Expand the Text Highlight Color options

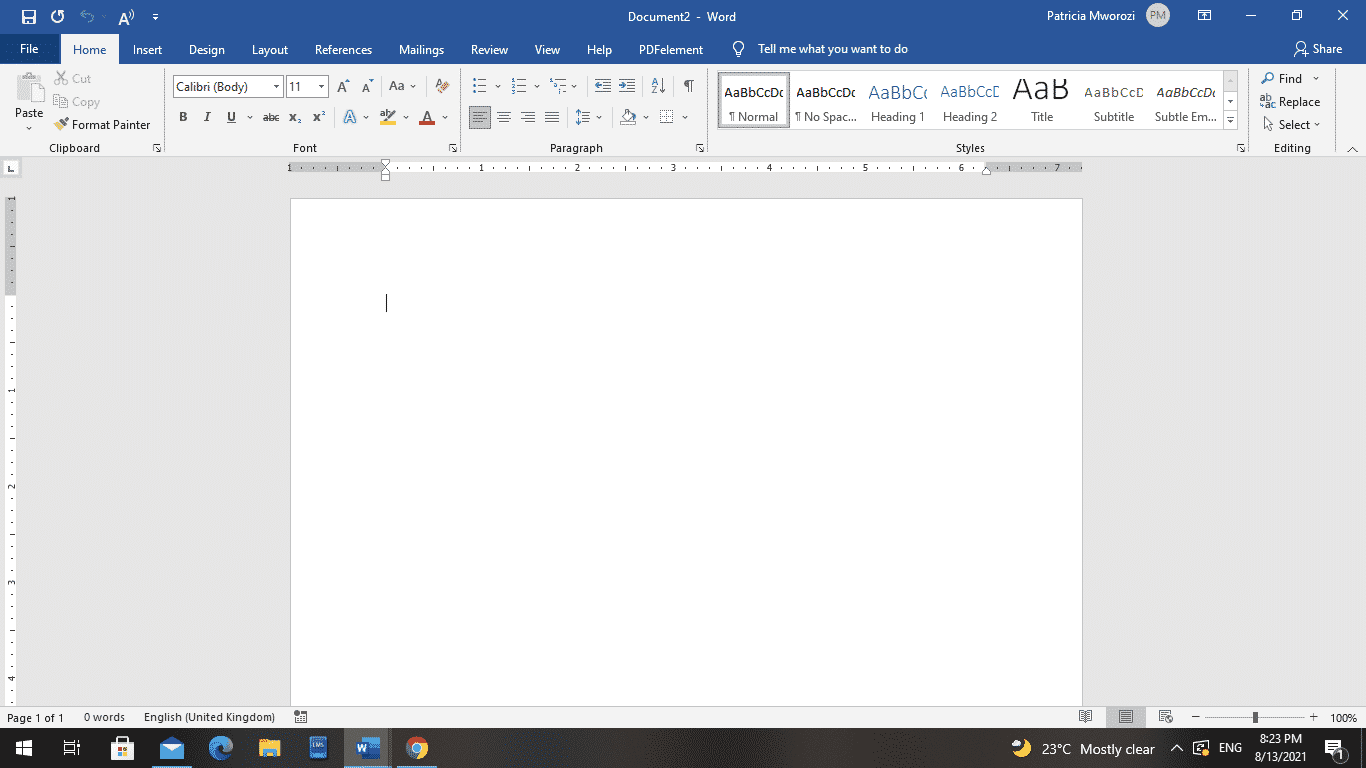coord(404,117)
